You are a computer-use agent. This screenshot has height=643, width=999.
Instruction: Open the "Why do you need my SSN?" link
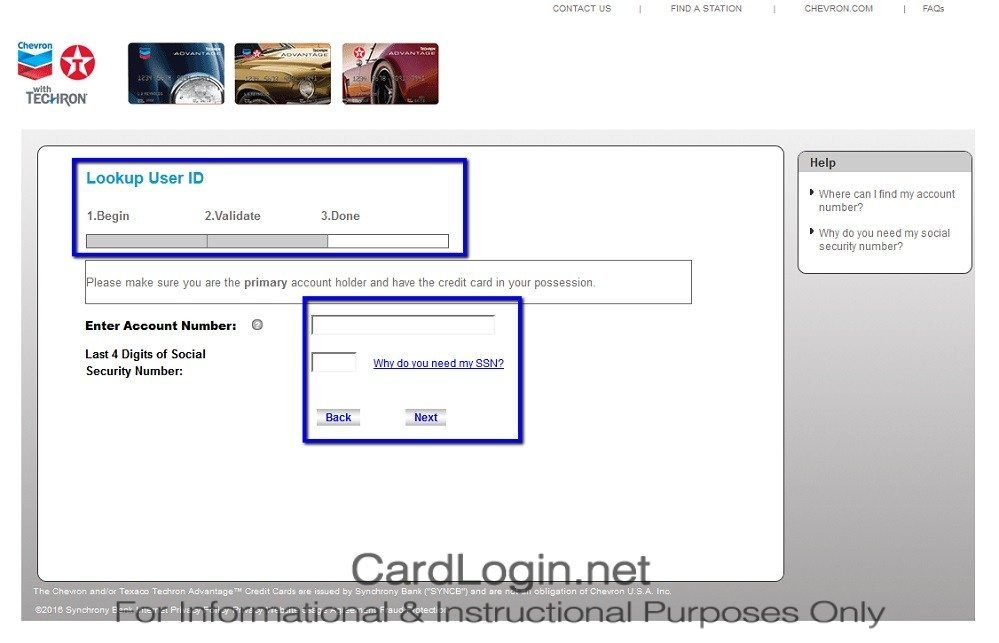[438, 364]
